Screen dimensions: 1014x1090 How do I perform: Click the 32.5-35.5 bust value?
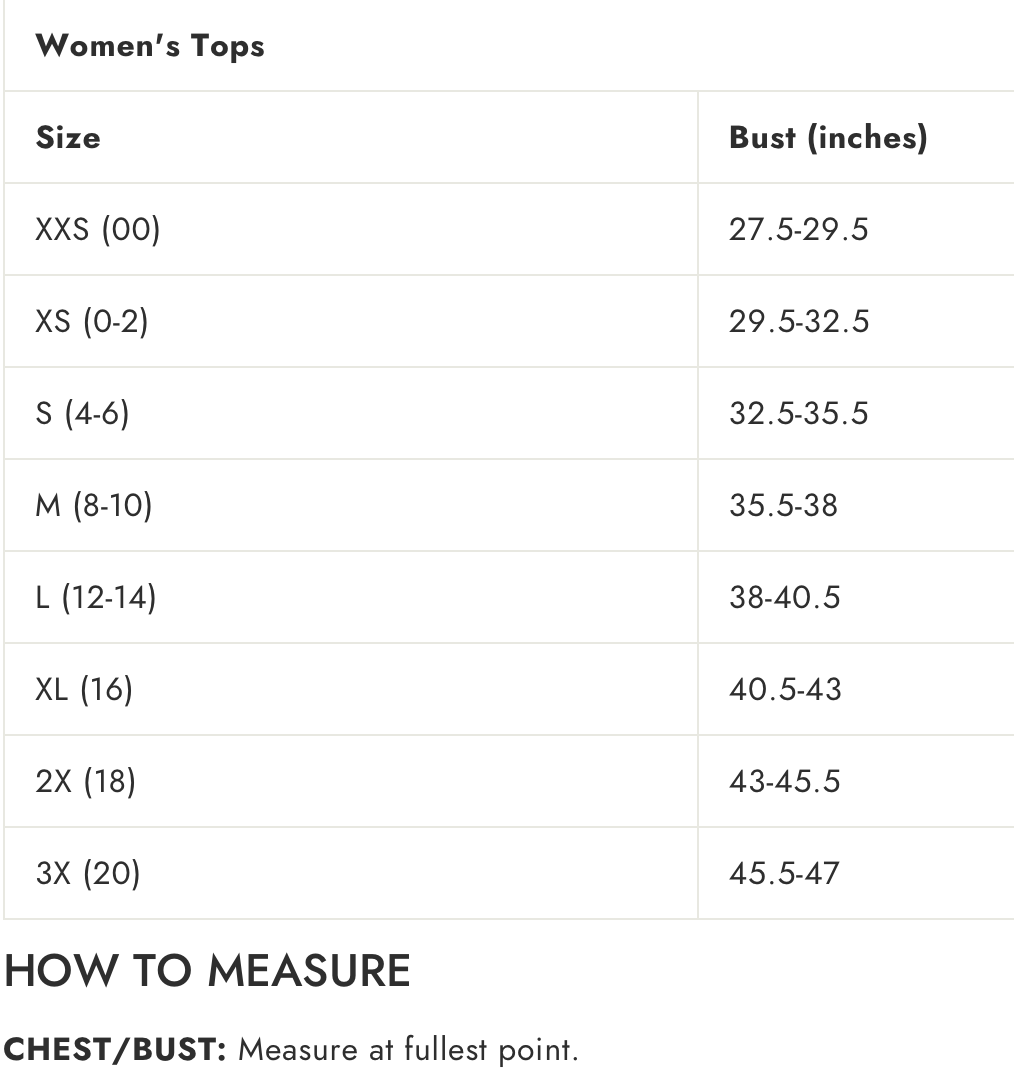coord(799,413)
